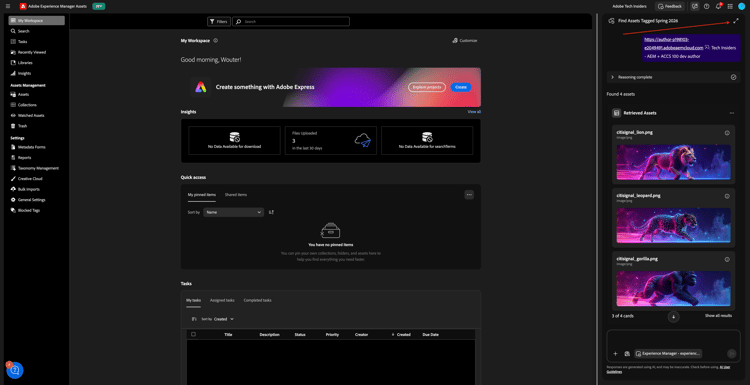Click the Adobe Experience Manager logo
The image size is (750, 385).
click(x=22, y=6)
